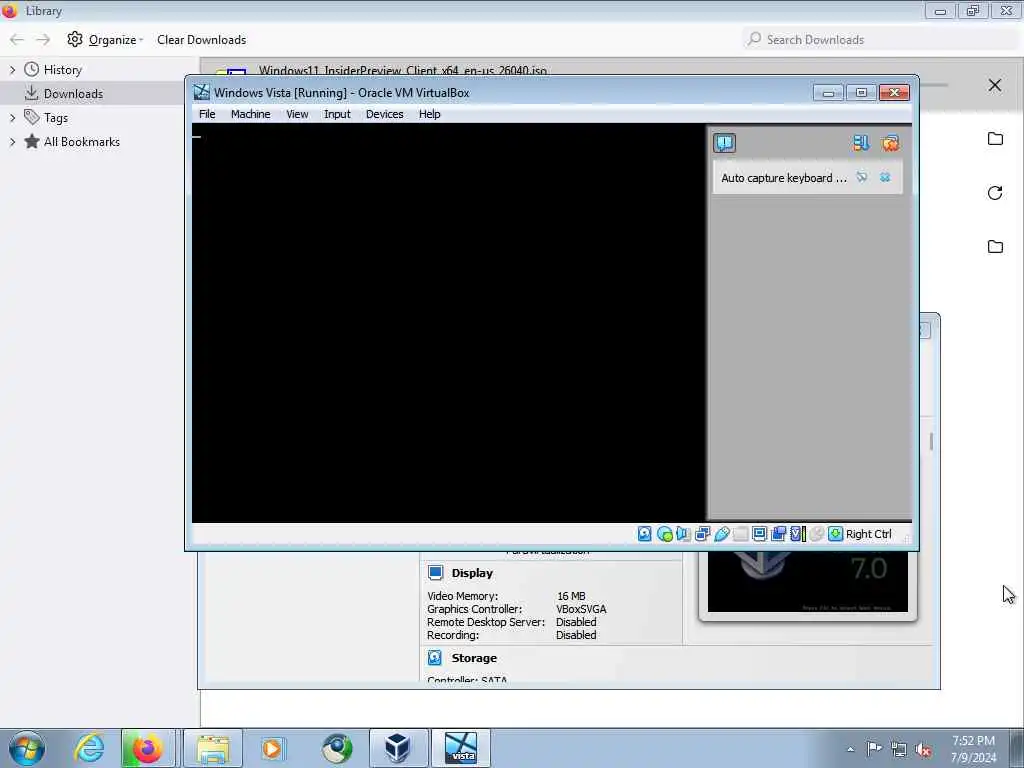1024x768 pixels.
Task: Dismiss the Auto capture keyboard notification
Action: coord(885,177)
